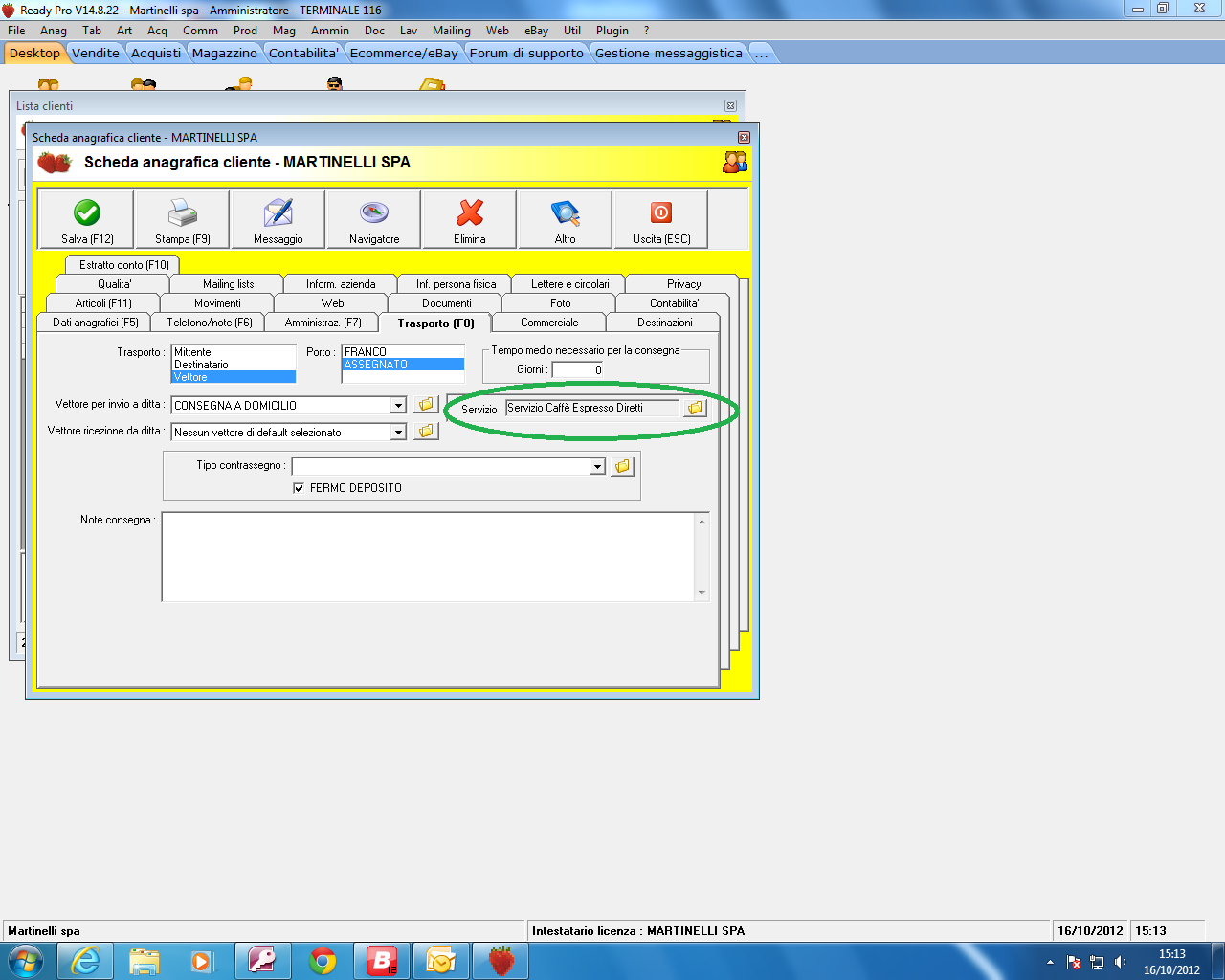
Task: Open the Plugin menu
Action: click(612, 31)
